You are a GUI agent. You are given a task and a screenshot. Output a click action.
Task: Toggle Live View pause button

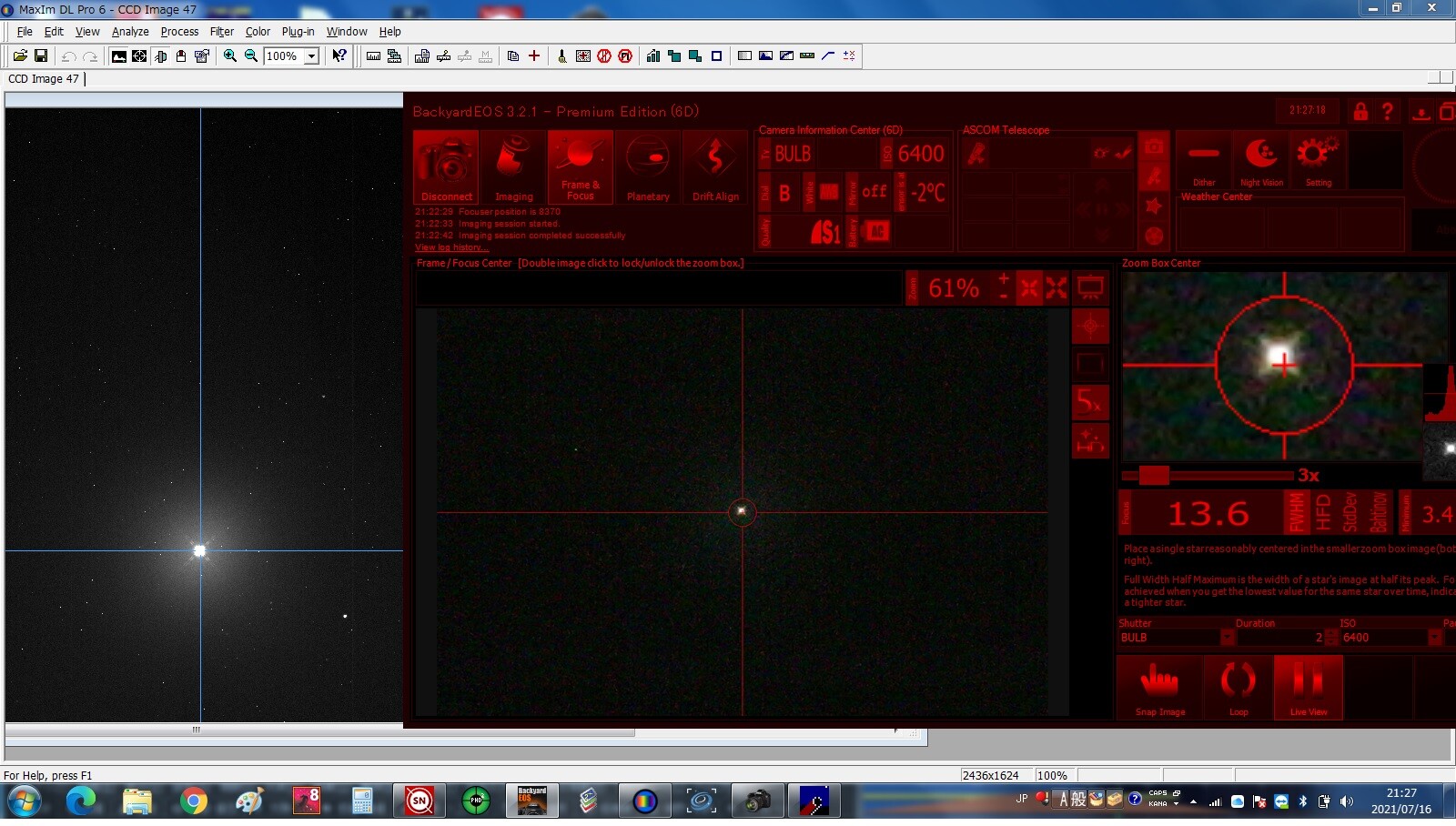point(1308,688)
